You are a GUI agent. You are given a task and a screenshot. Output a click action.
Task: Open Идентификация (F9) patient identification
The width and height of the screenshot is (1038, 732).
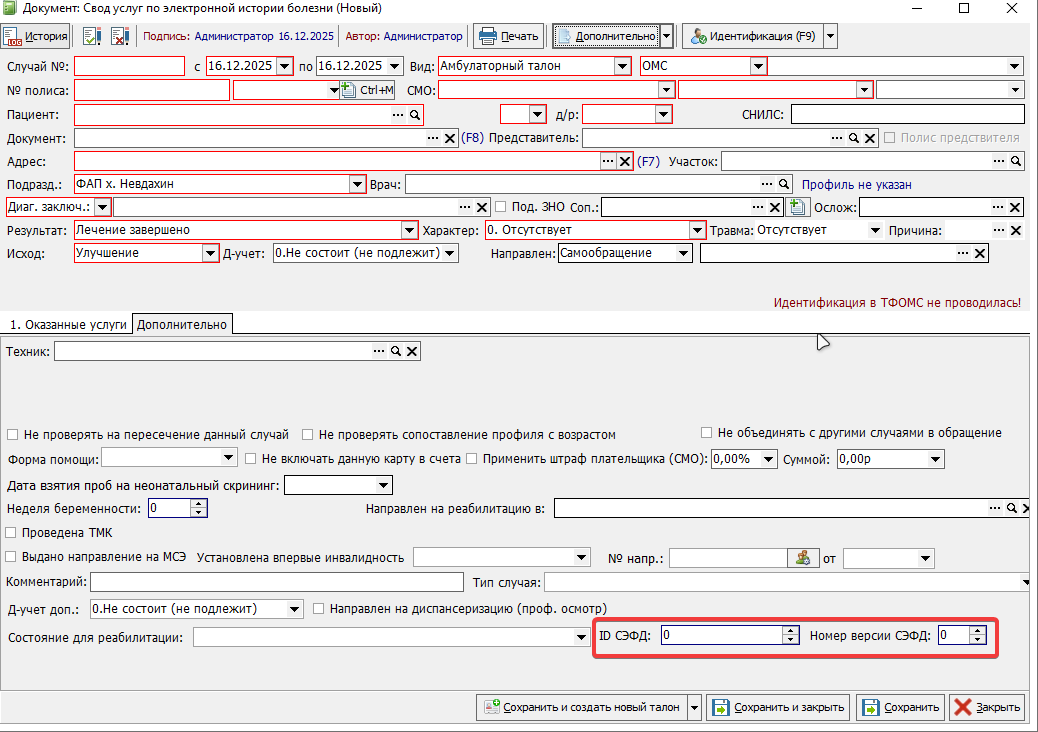tap(751, 37)
